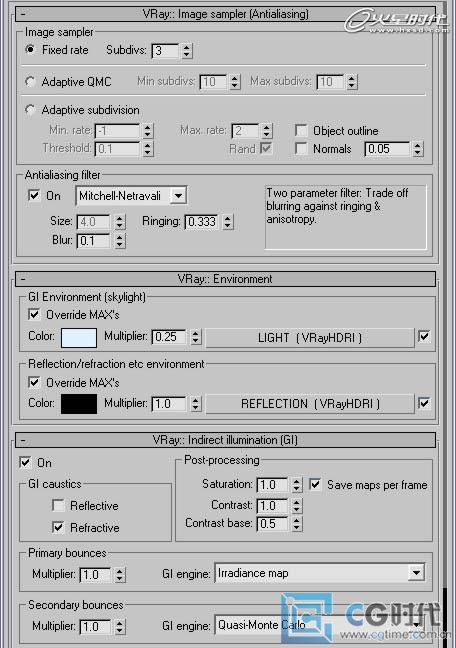Open the GI Environment skylight color swatch
456x648 pixels.
pyautogui.click(x=79, y=338)
